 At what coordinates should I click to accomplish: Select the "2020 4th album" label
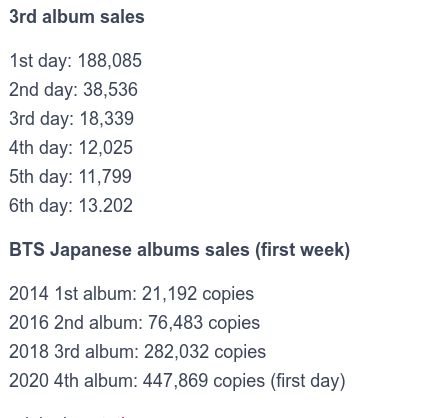tap(73, 381)
